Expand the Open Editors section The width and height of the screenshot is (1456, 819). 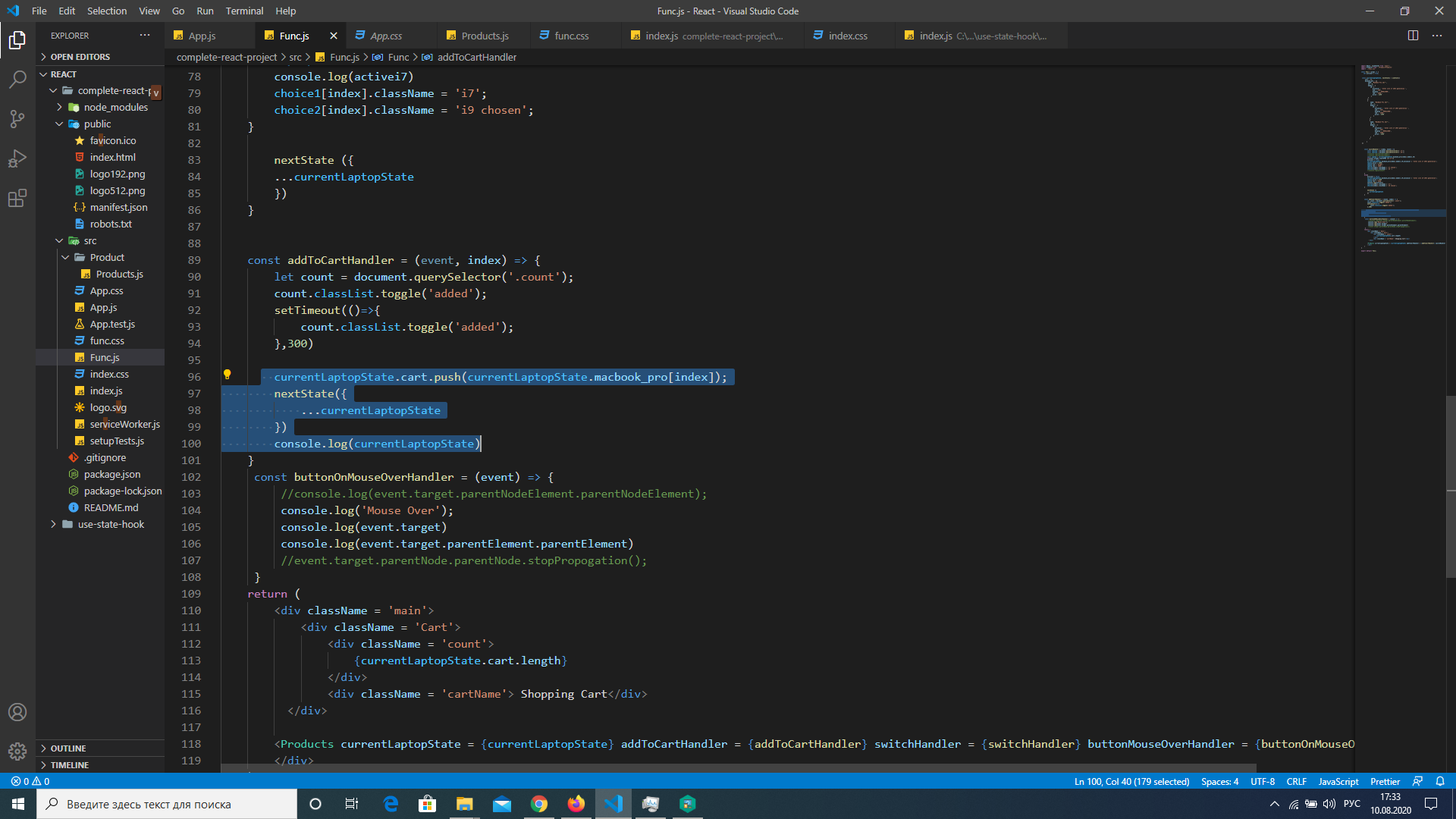point(100,57)
